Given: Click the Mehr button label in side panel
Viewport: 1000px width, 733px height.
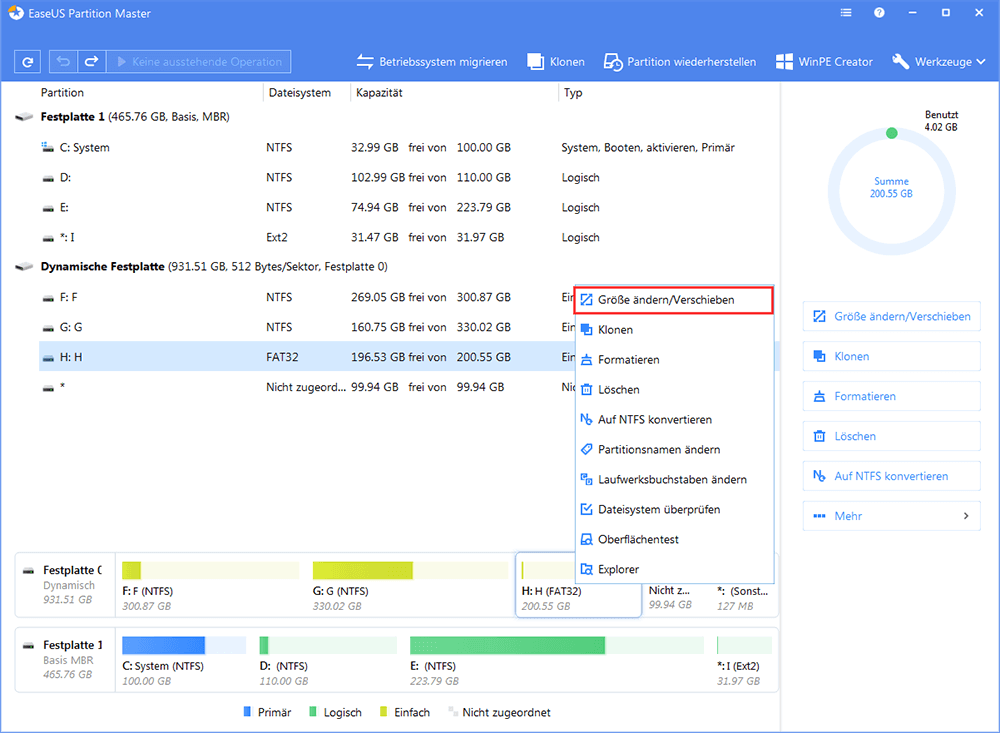Looking at the screenshot, I should tap(848, 516).
